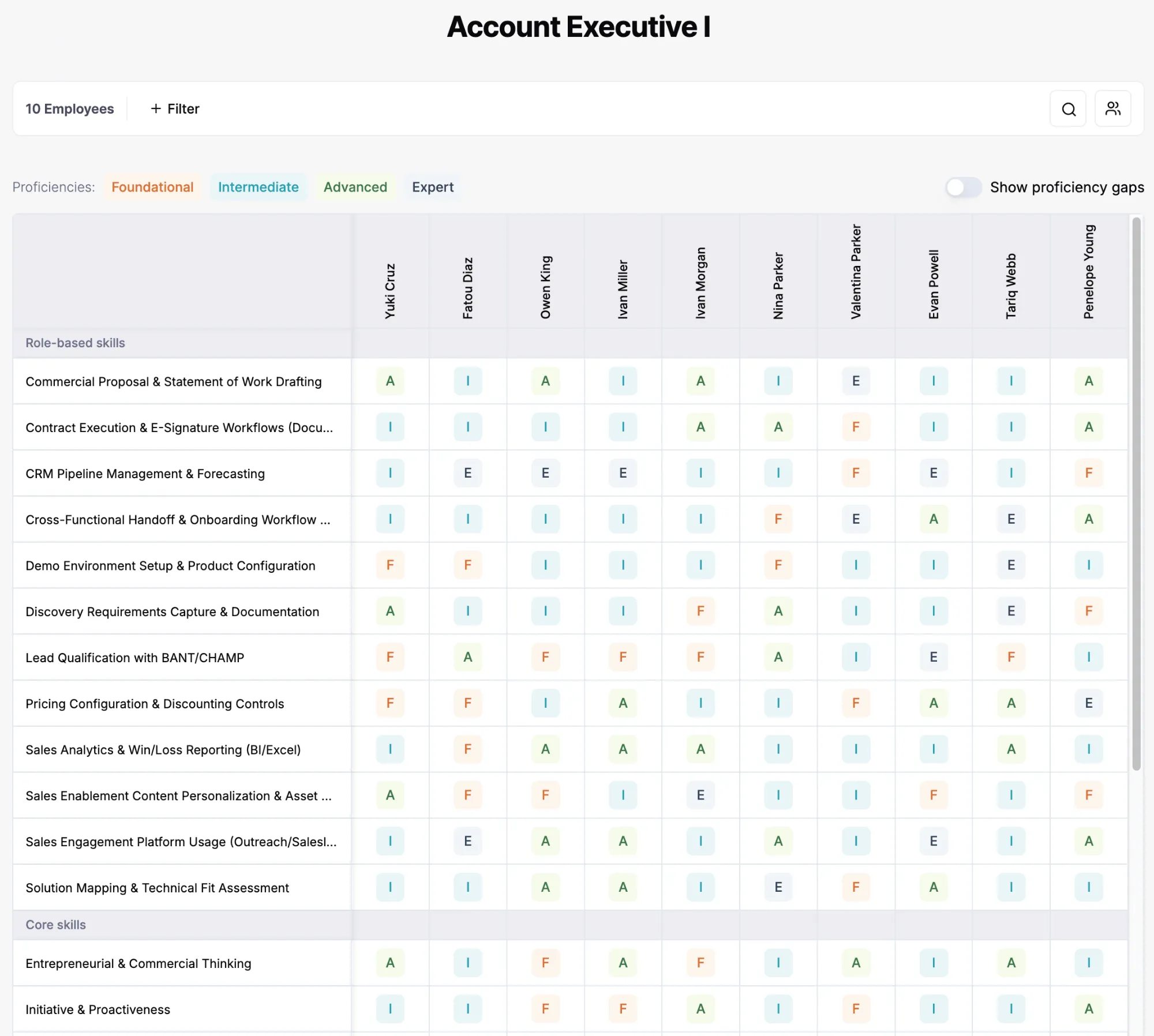Open Valentina Parker column header
This screenshot has width=1154, height=1036.
tap(856, 272)
